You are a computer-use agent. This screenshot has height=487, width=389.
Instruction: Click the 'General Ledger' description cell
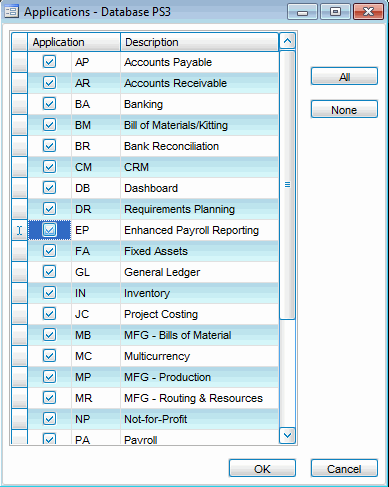click(199, 272)
